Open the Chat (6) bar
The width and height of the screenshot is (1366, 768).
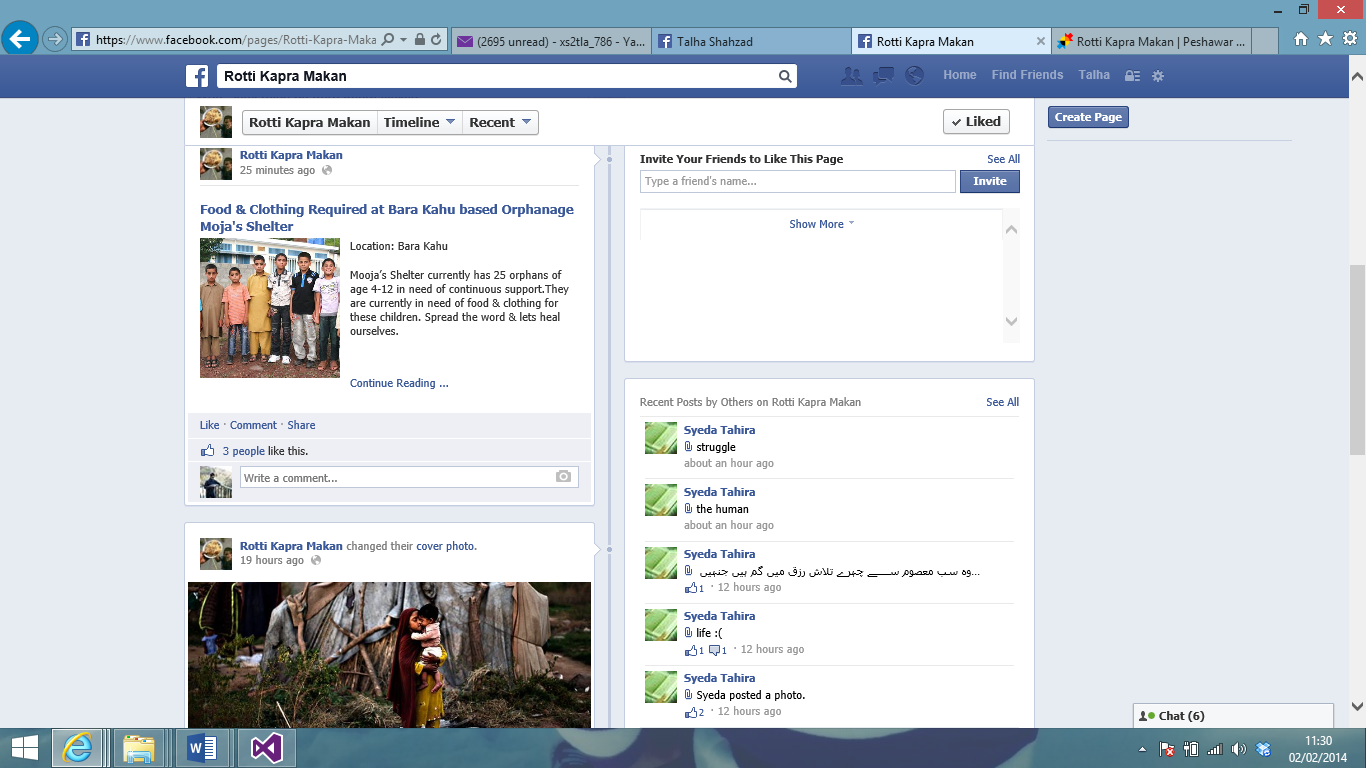[x=1233, y=716]
